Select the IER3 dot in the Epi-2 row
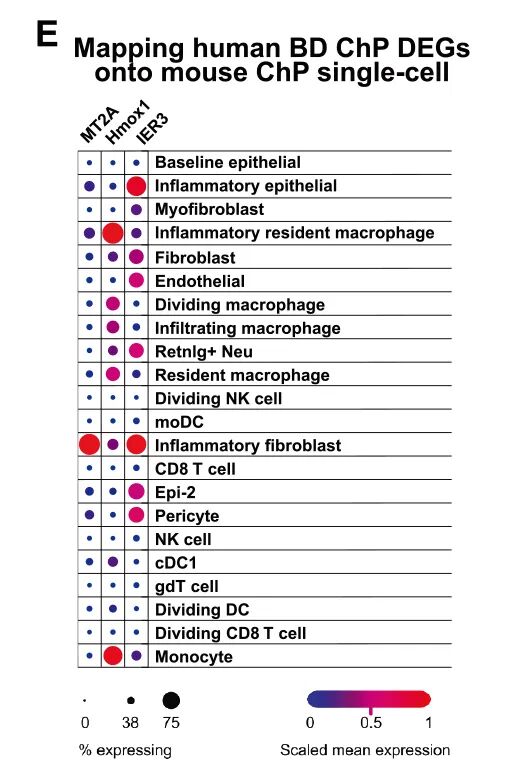Image resolution: width=511 pixels, height=781 pixels. pyautogui.click(x=136, y=492)
